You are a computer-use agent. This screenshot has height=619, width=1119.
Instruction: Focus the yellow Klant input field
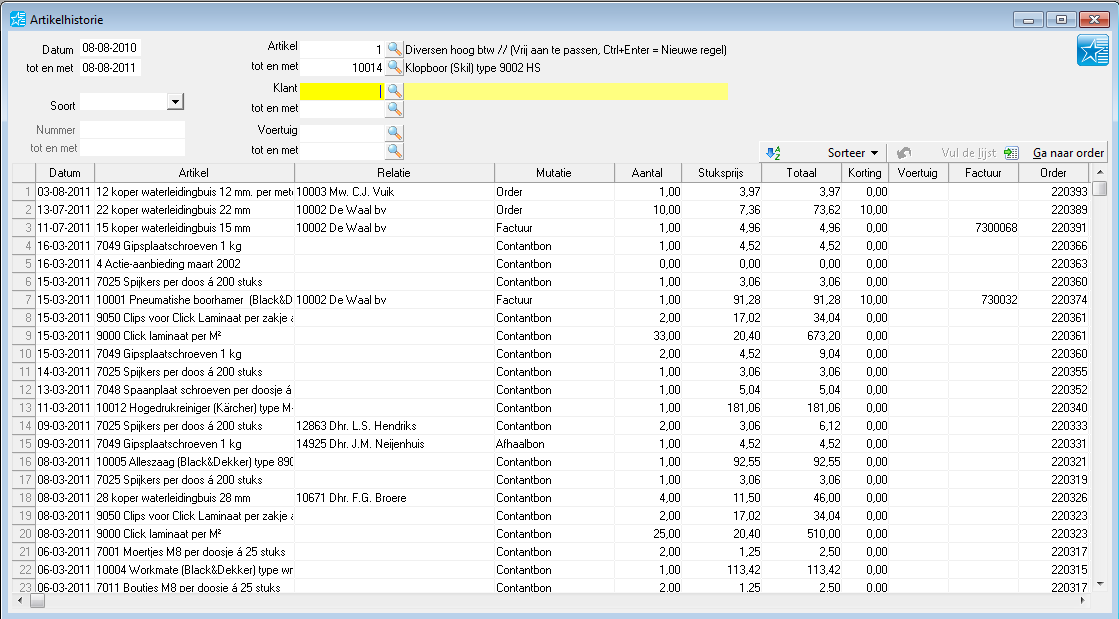[x=340, y=91]
